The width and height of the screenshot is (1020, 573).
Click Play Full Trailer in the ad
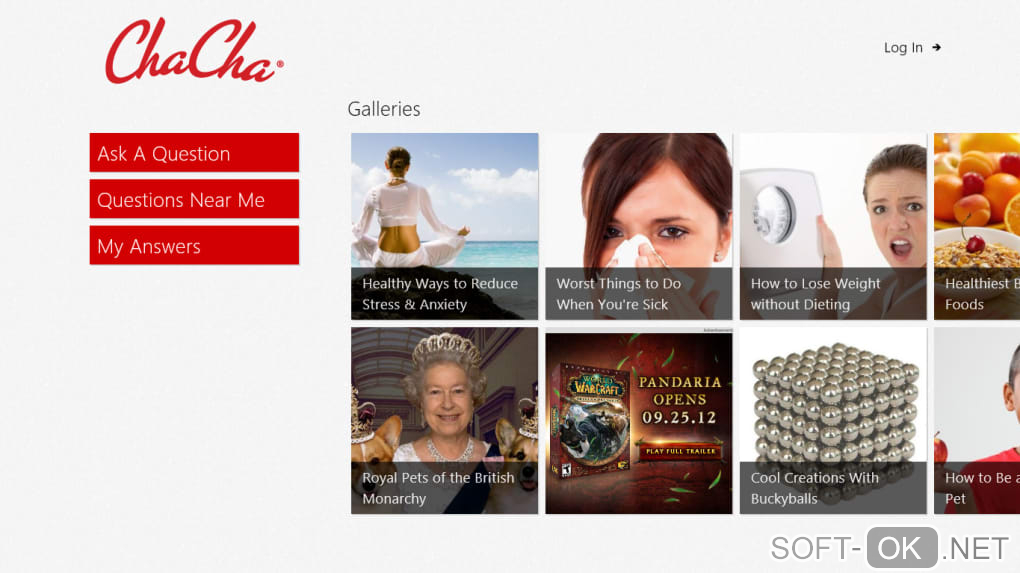pos(680,451)
